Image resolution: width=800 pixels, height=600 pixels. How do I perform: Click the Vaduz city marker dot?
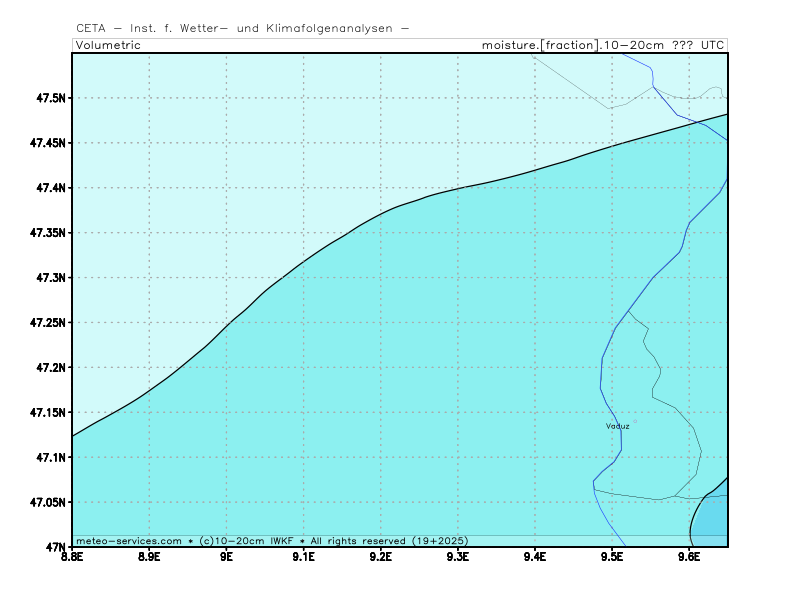[x=635, y=421]
